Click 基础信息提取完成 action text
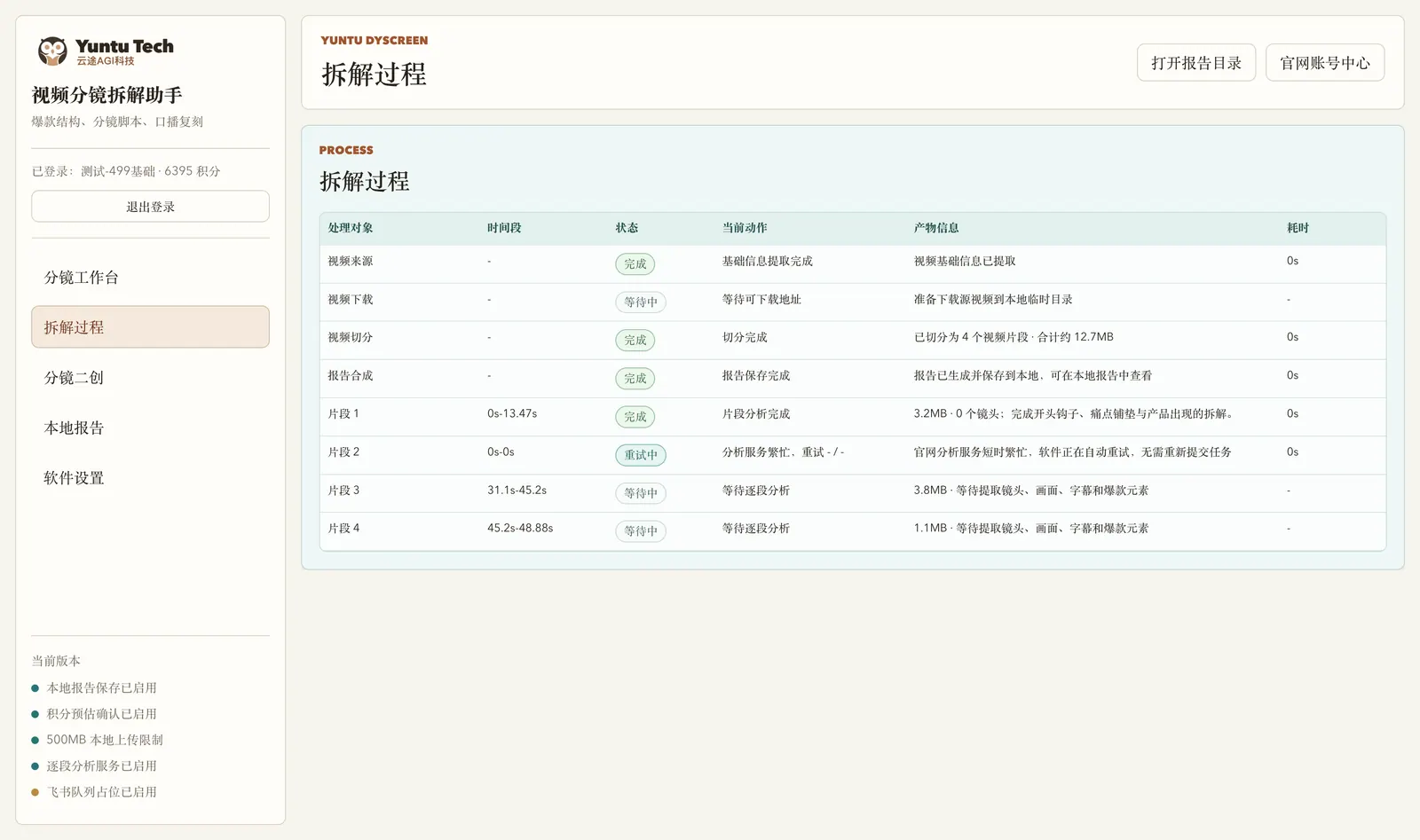 pyautogui.click(x=768, y=261)
